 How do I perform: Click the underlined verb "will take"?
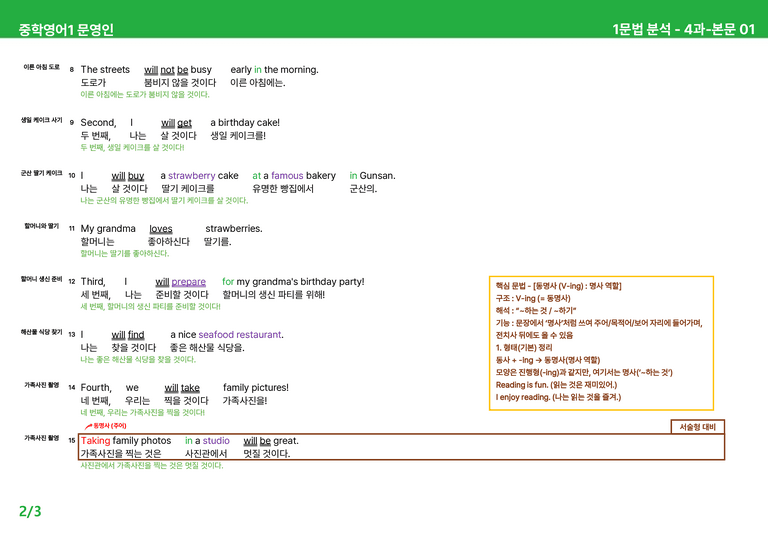point(182,387)
